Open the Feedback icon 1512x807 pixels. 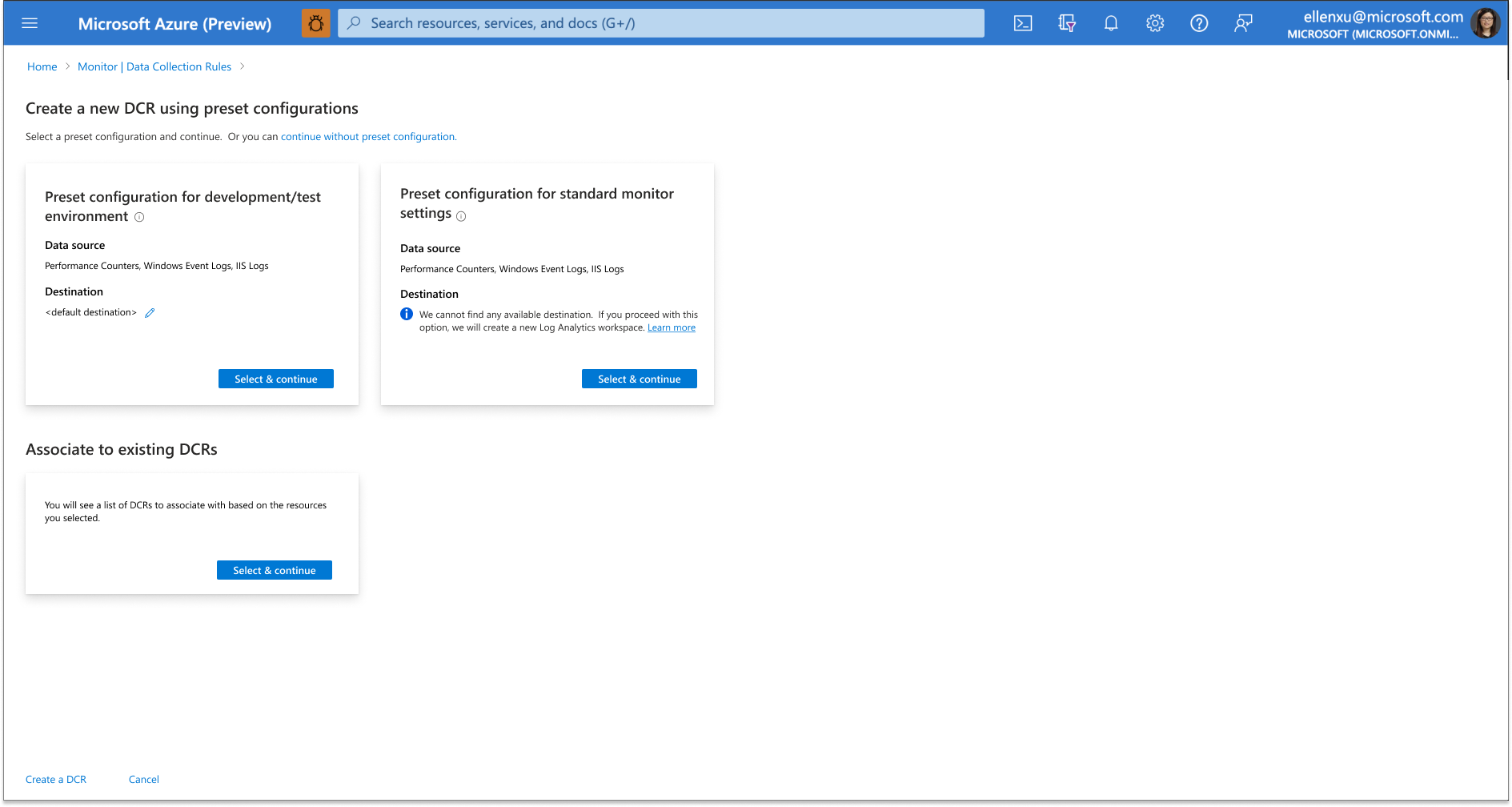tap(1243, 23)
